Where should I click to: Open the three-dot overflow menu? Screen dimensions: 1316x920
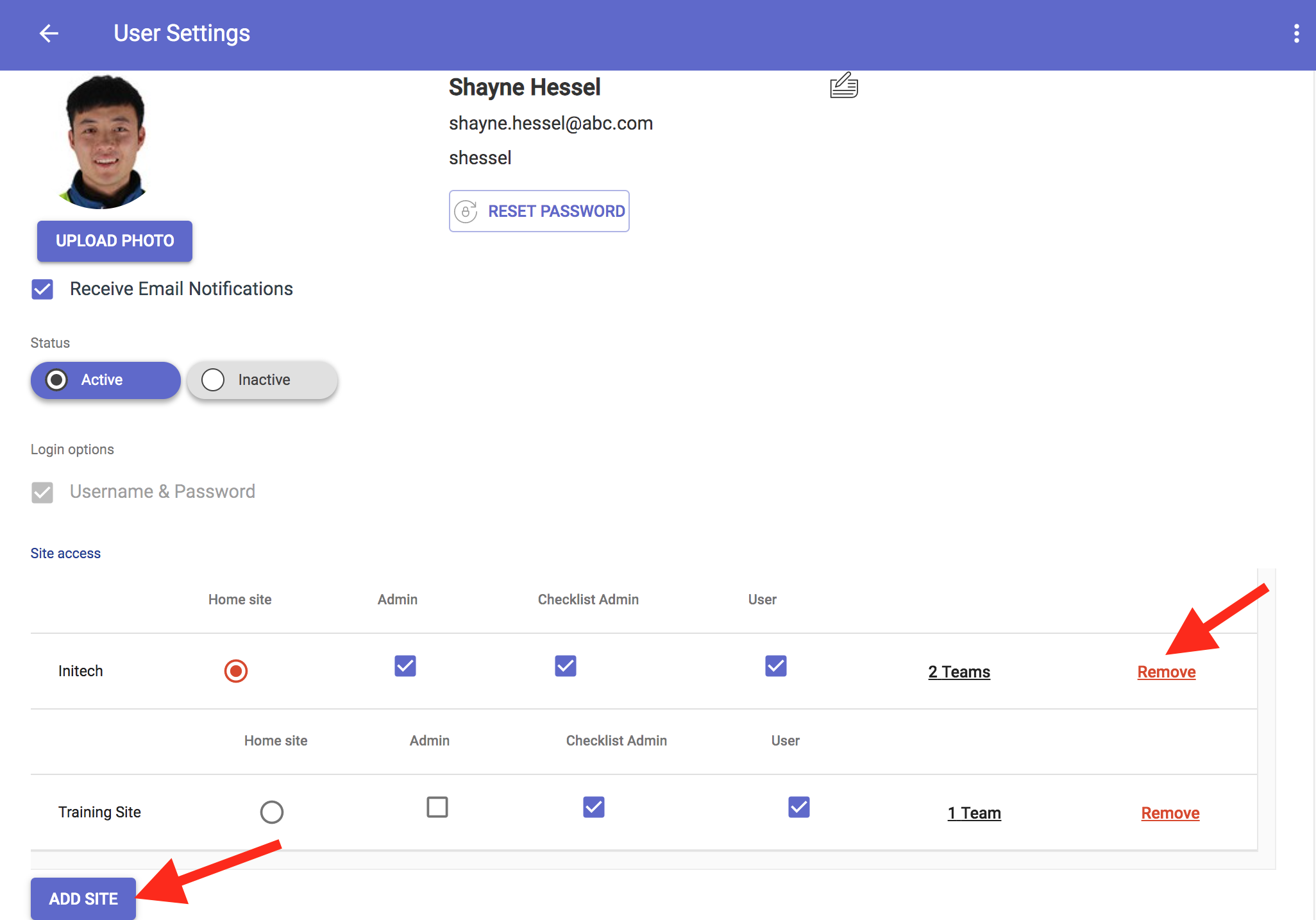click(x=1296, y=33)
